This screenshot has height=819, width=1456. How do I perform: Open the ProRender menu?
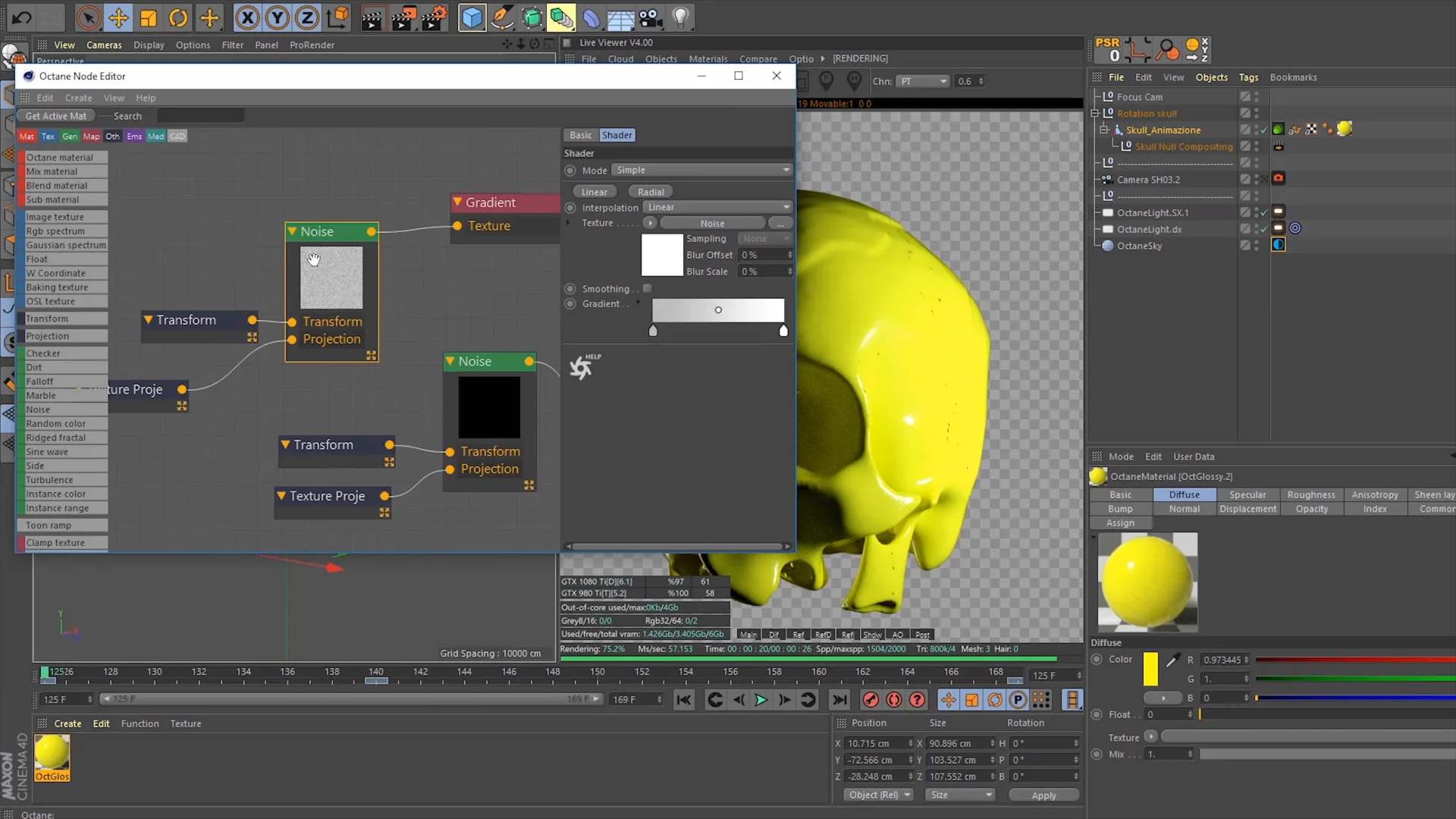point(312,45)
